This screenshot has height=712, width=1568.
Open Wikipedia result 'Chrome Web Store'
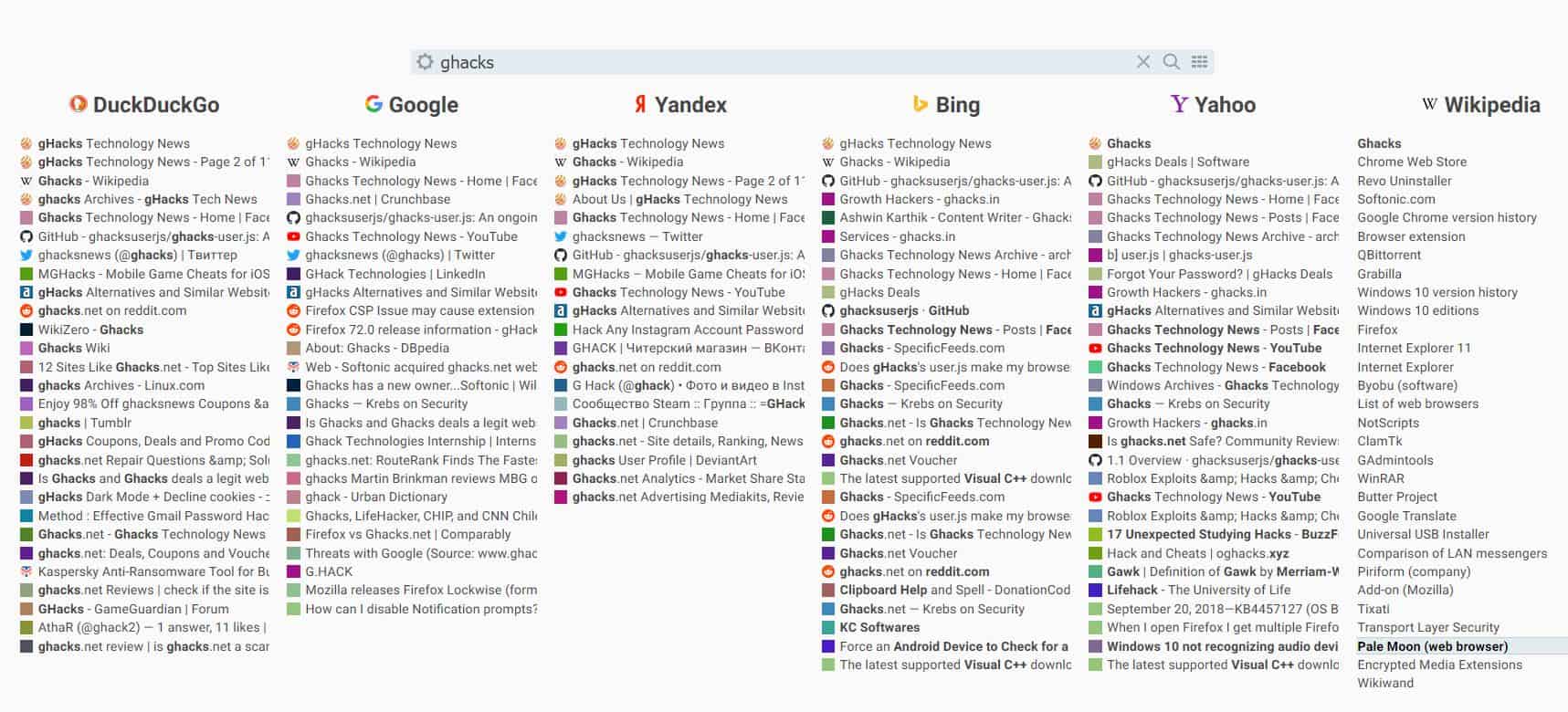pyautogui.click(x=1412, y=162)
